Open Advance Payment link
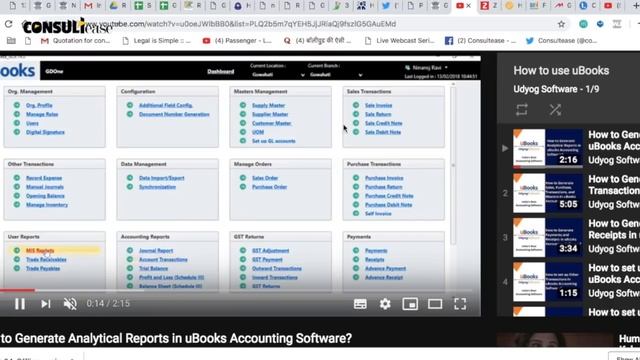 coord(385,269)
